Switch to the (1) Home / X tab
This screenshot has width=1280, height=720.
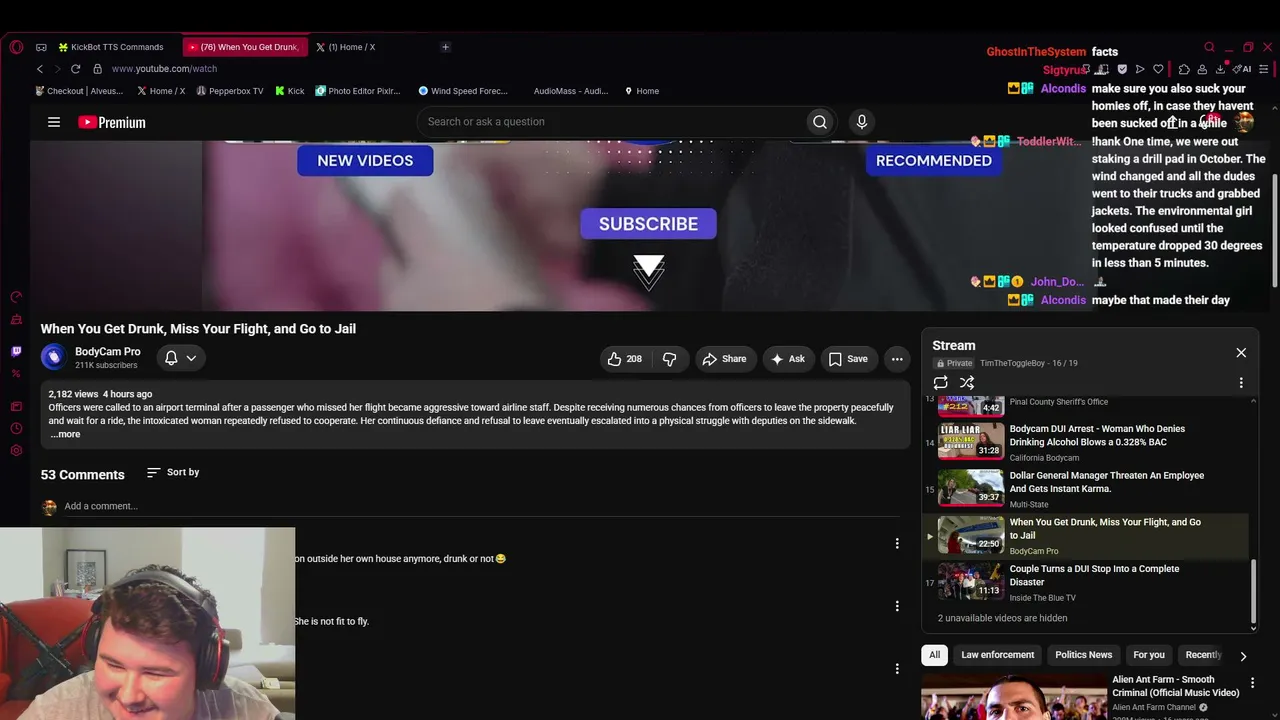(x=346, y=47)
